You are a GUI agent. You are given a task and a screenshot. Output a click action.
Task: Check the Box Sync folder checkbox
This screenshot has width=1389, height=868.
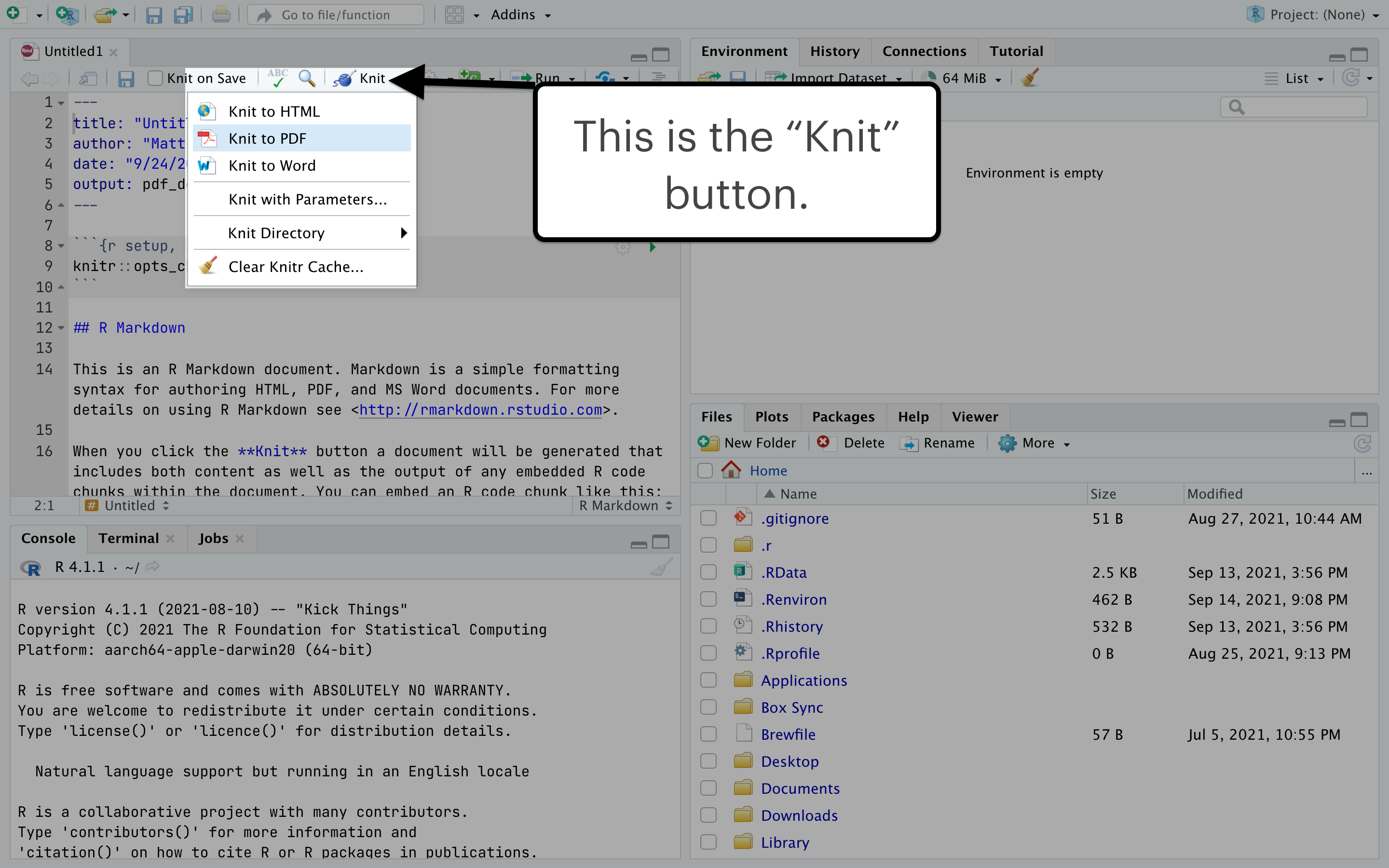(x=708, y=707)
